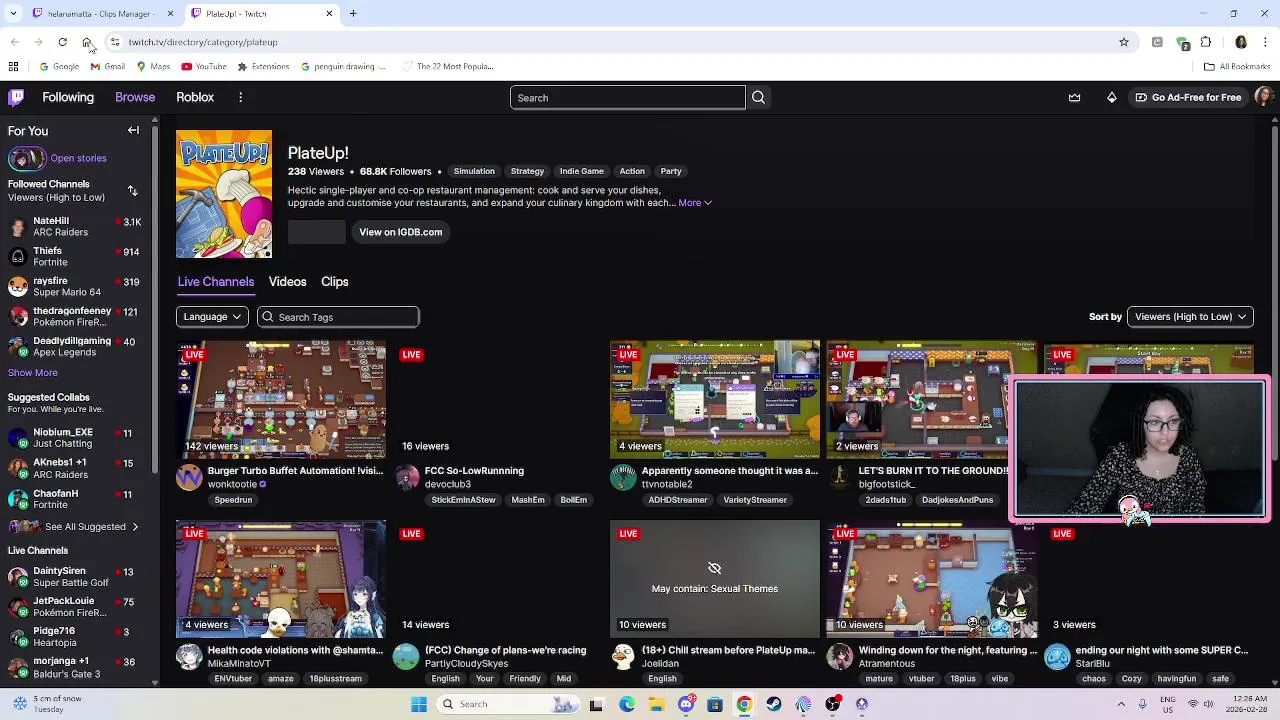Switch to the Clips tab

pyautogui.click(x=335, y=282)
